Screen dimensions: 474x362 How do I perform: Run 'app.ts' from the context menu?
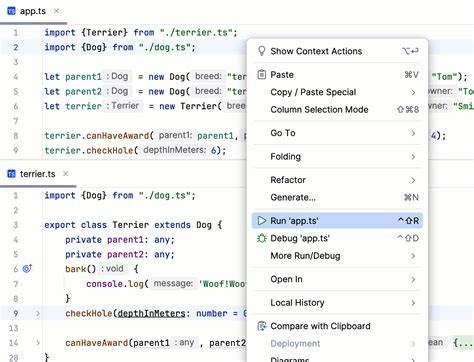[337, 221]
